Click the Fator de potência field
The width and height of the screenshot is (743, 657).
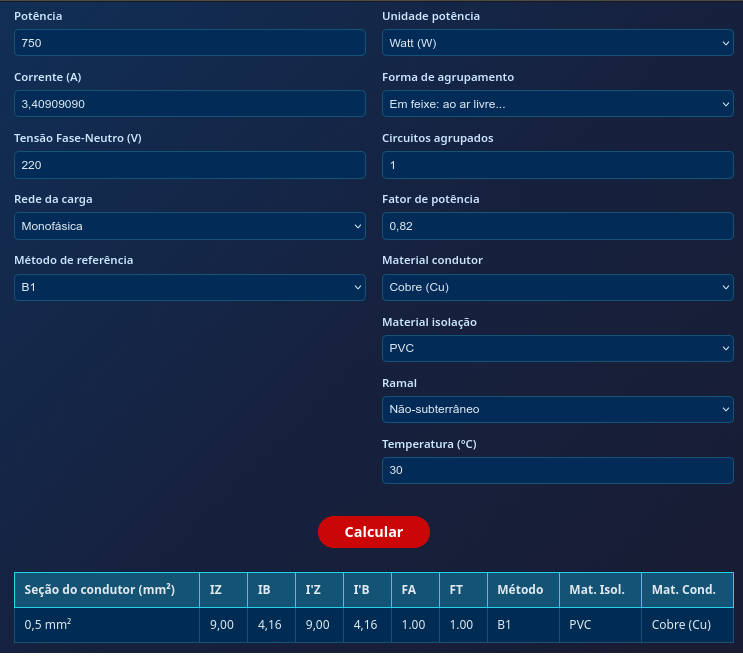557,226
